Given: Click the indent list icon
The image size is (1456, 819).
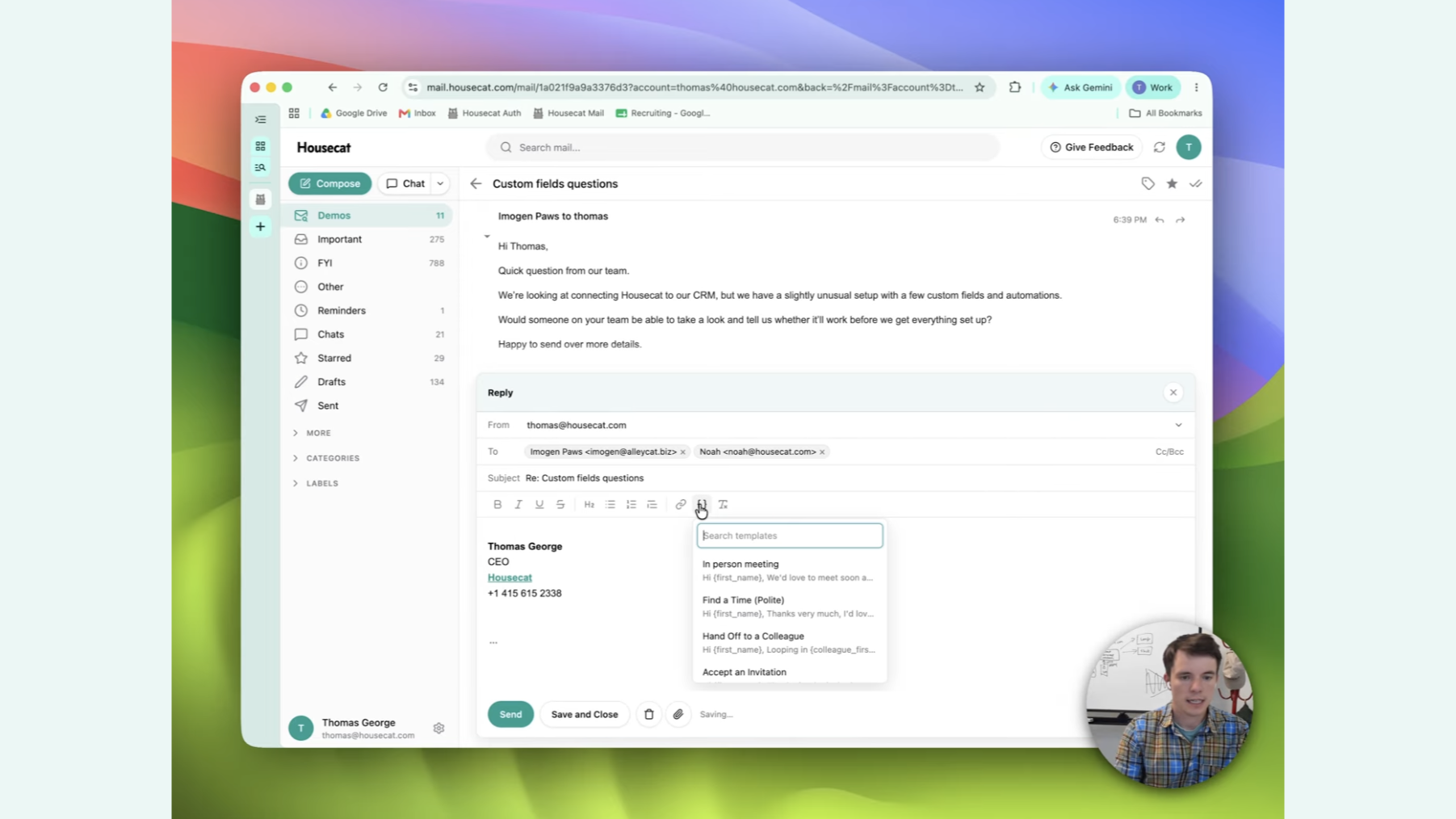Looking at the screenshot, I should 652,504.
